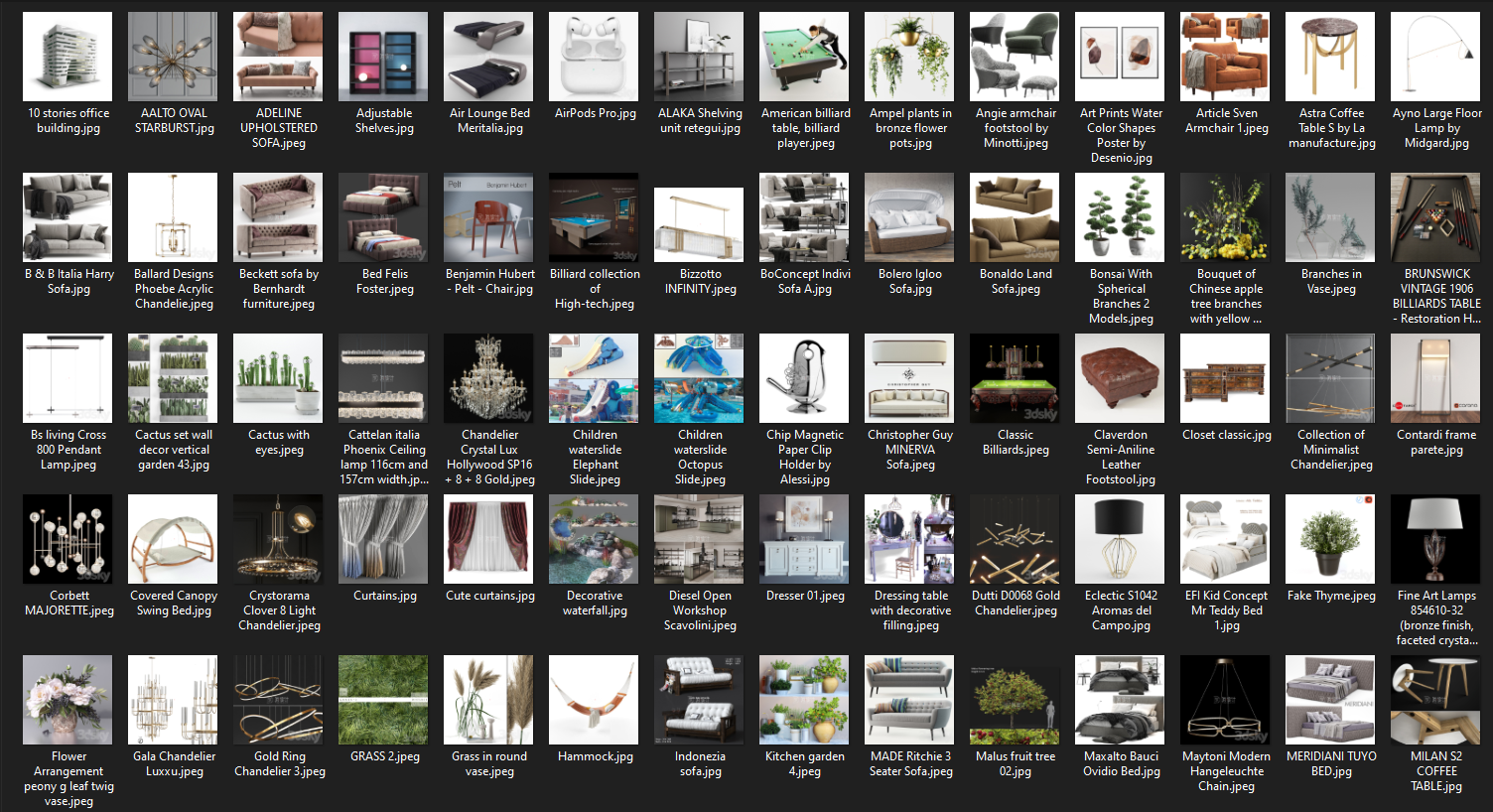Click Children waterslide Elephant Slide.jpeg
Viewport: 1493px width, 812px height.
point(595,378)
